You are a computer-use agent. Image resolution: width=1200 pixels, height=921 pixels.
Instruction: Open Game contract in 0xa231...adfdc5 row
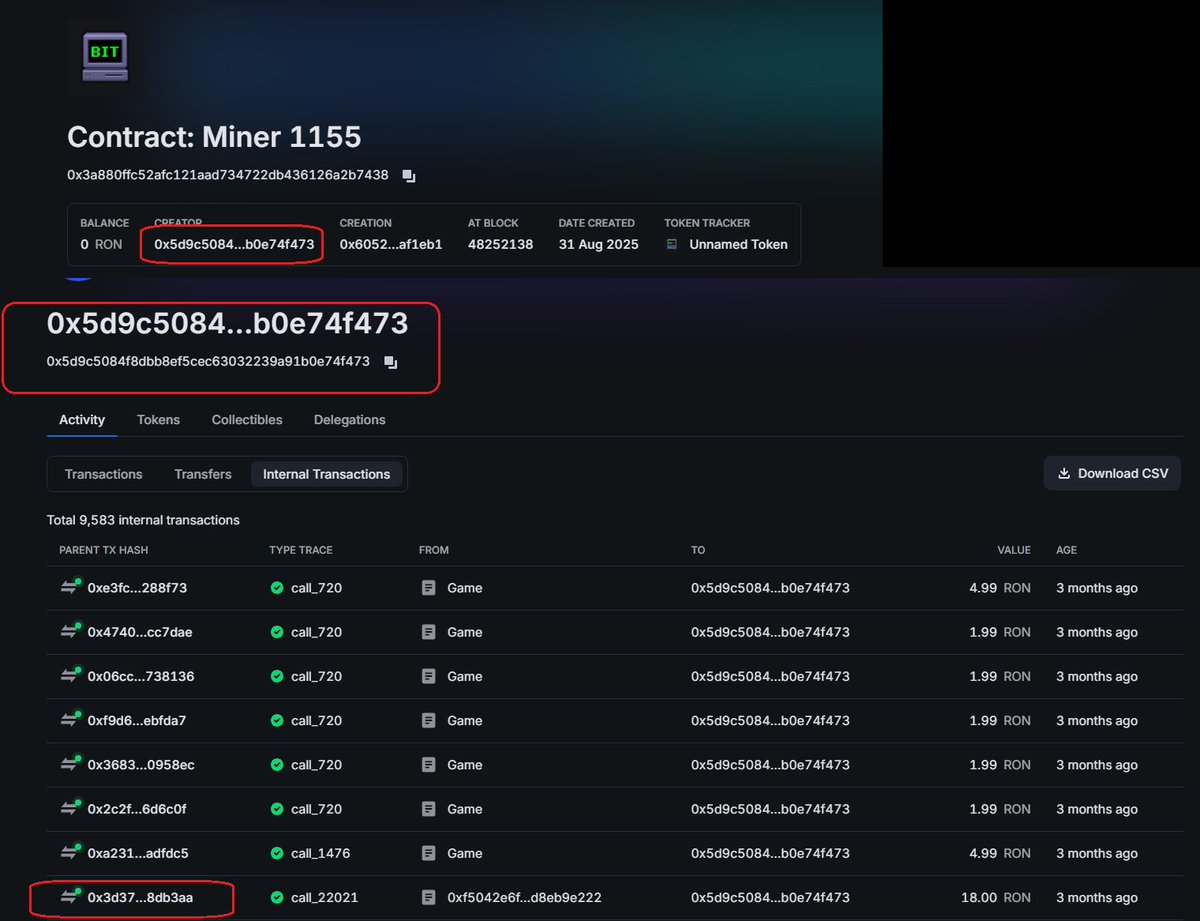pos(465,853)
